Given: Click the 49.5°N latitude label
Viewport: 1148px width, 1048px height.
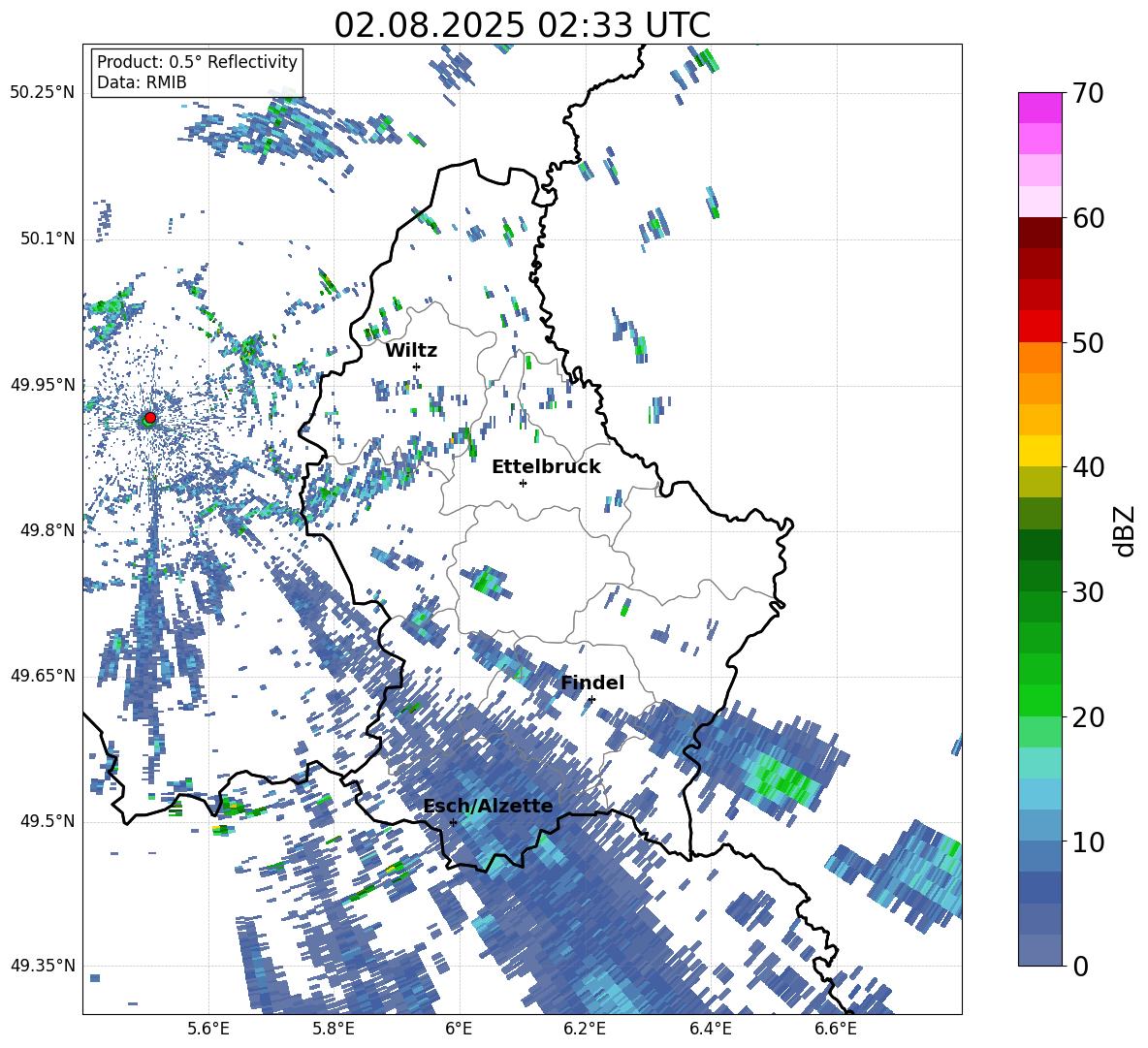Looking at the screenshot, I should [x=47, y=820].
